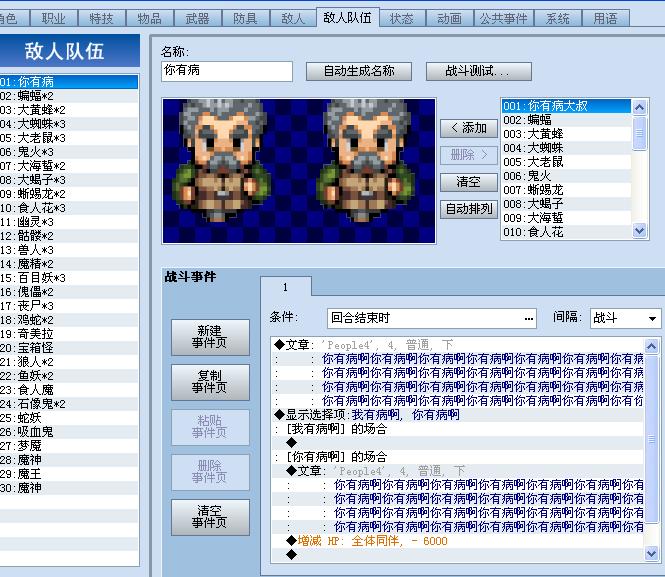Select the [我有病啊] 的场合 line
This screenshot has height=577, width=665.
click(458, 429)
